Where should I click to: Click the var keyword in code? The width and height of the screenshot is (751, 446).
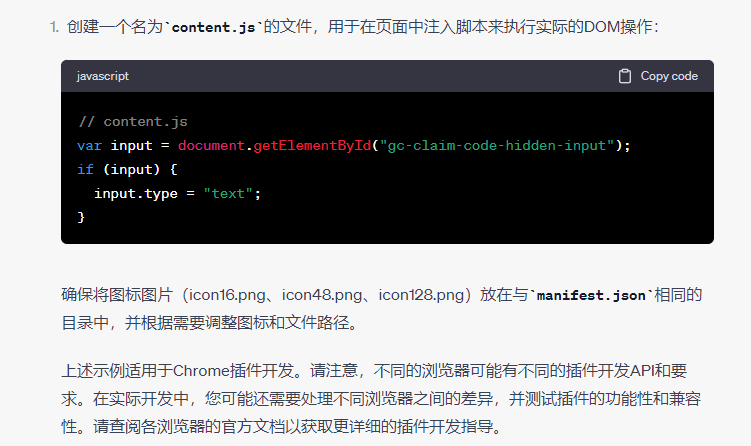(x=90, y=146)
